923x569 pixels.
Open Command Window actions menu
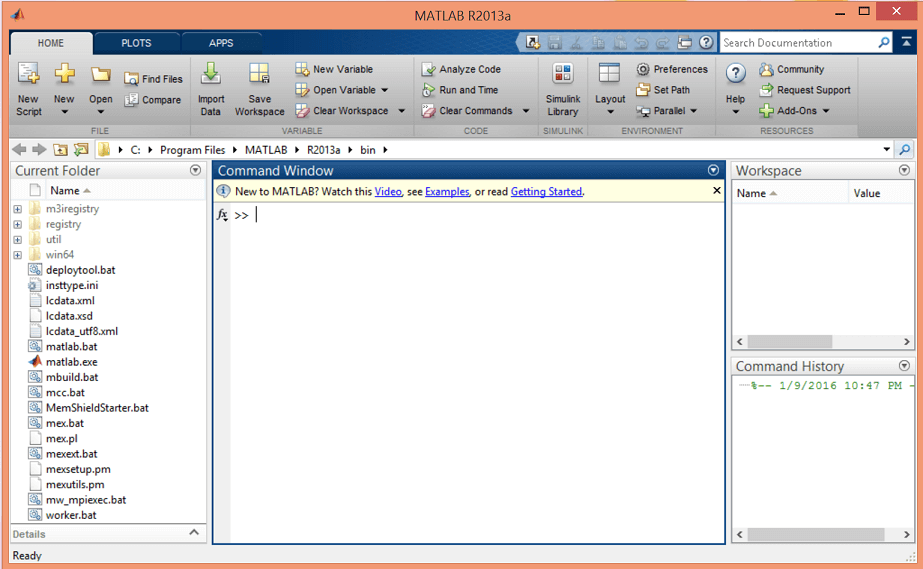click(713, 170)
